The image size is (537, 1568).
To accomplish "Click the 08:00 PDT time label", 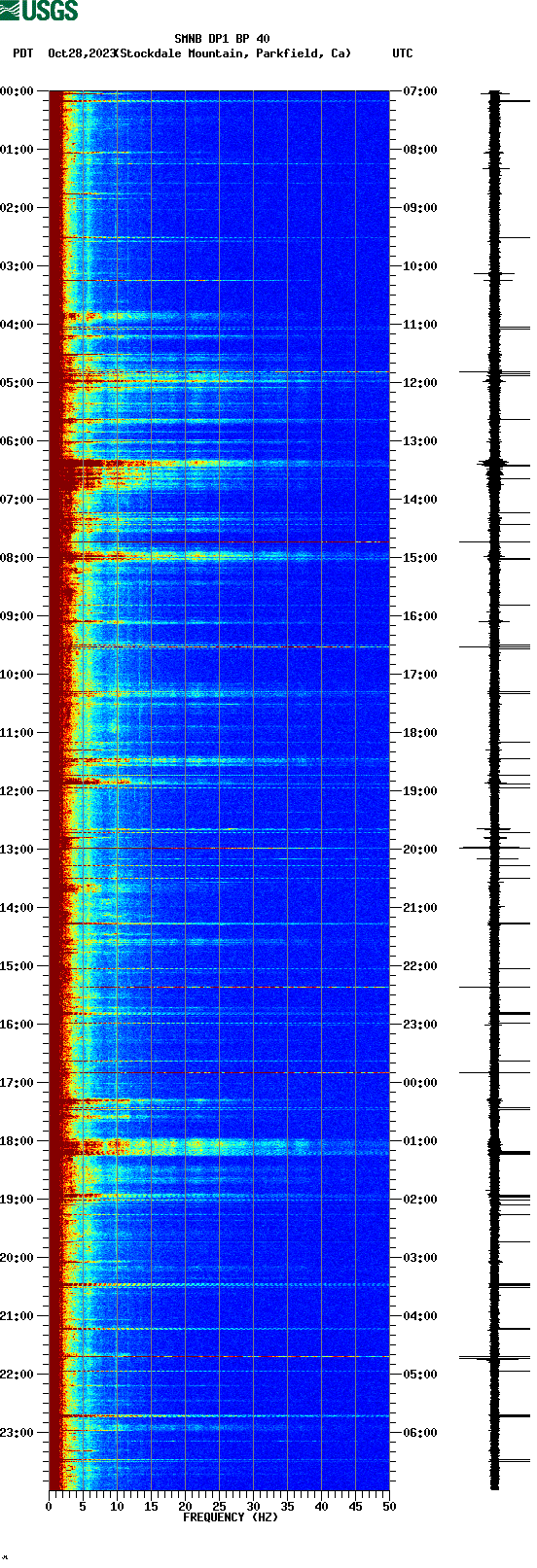I will coord(17,558).
